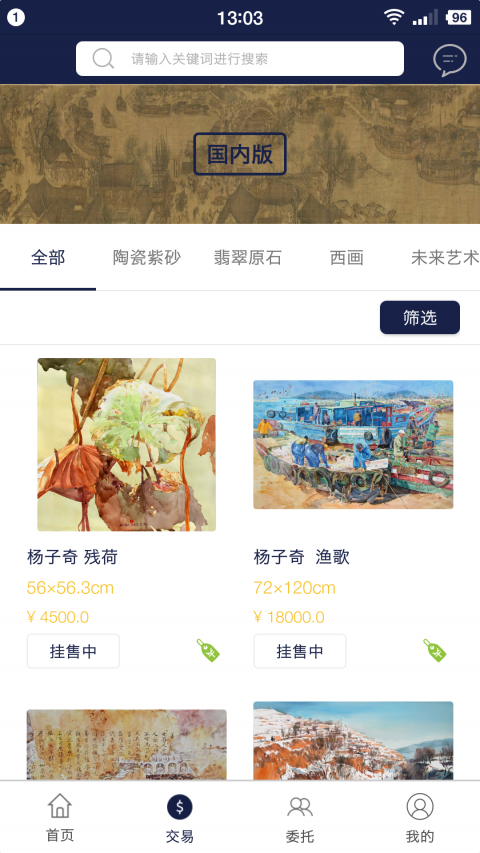Open the 未来艺术 tab
The width and height of the screenshot is (480, 853).
tap(445, 258)
